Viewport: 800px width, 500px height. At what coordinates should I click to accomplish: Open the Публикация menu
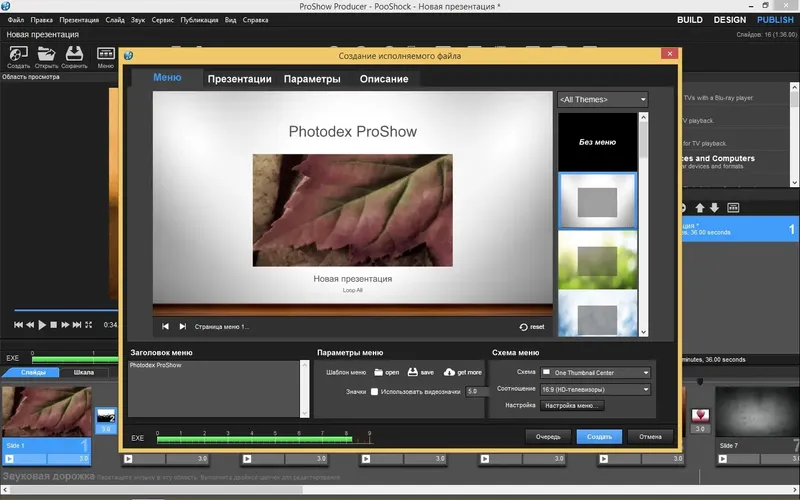(199, 20)
